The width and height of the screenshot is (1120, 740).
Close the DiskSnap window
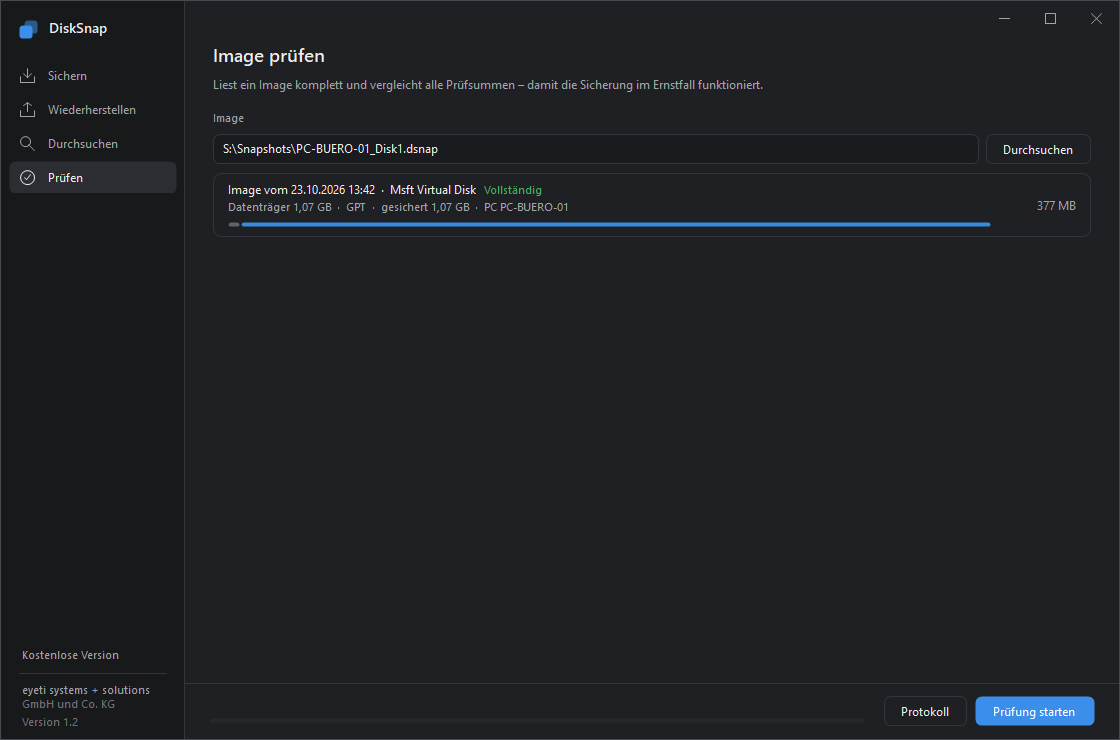(x=1096, y=19)
